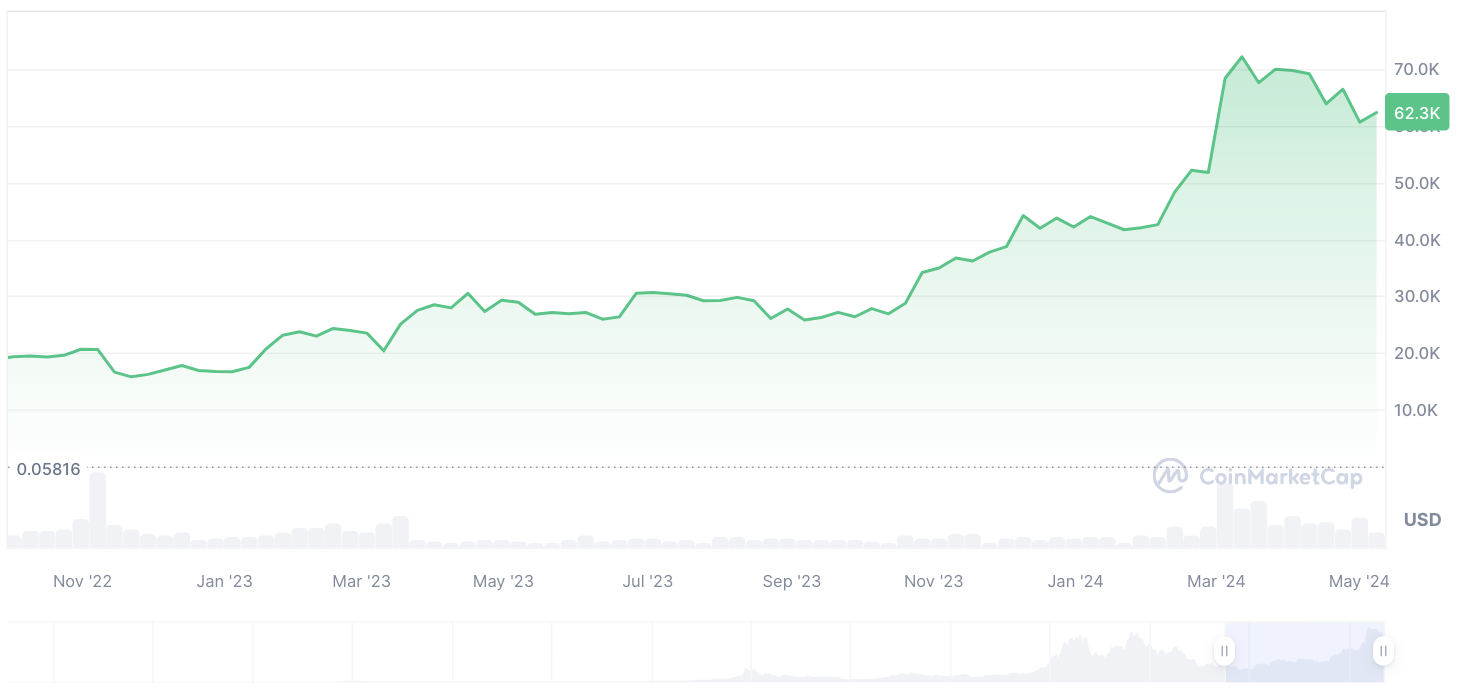Click the 0.05816 baseline value label

click(48, 469)
